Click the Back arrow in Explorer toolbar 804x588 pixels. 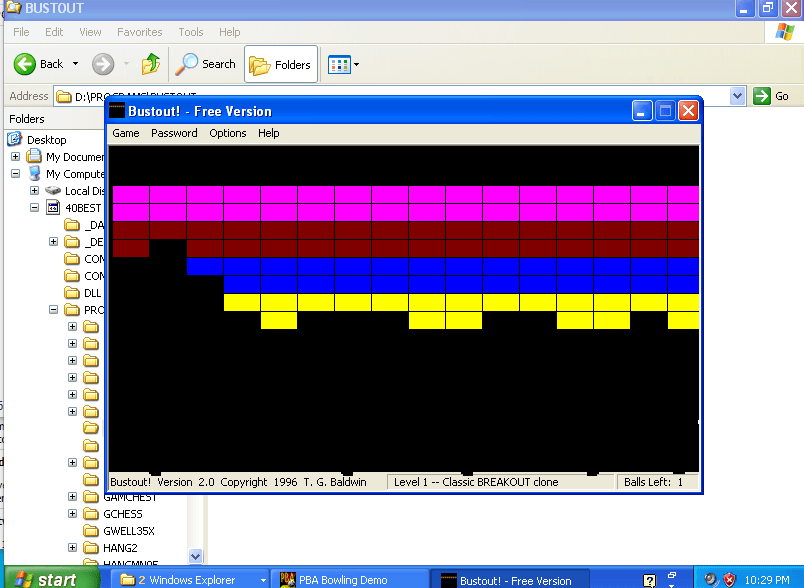[x=26, y=64]
